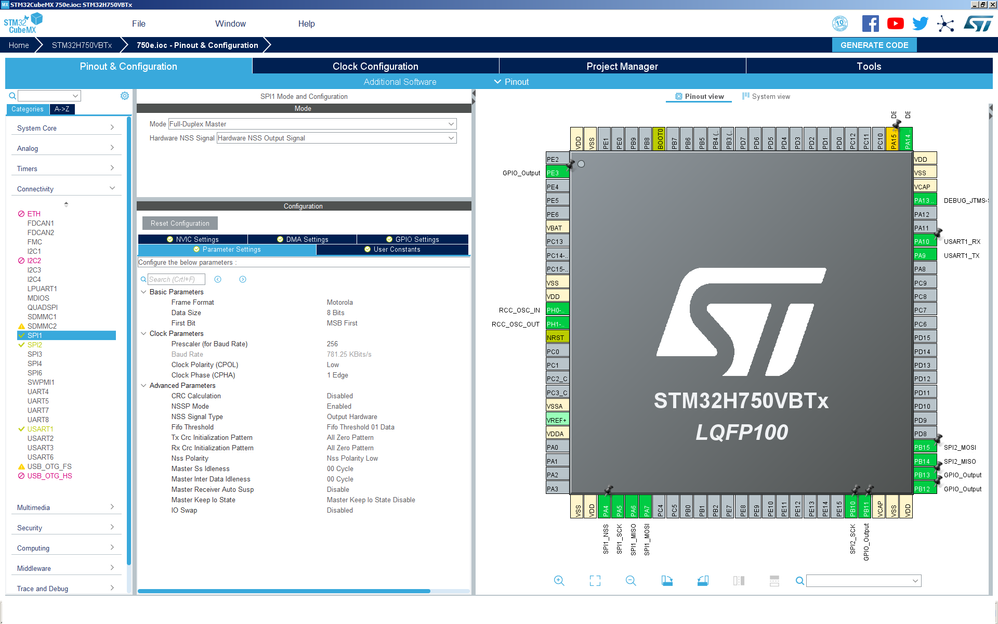The height and width of the screenshot is (624, 998).
Task: Click the peripheral search magnifier icon
Action: coord(12,96)
